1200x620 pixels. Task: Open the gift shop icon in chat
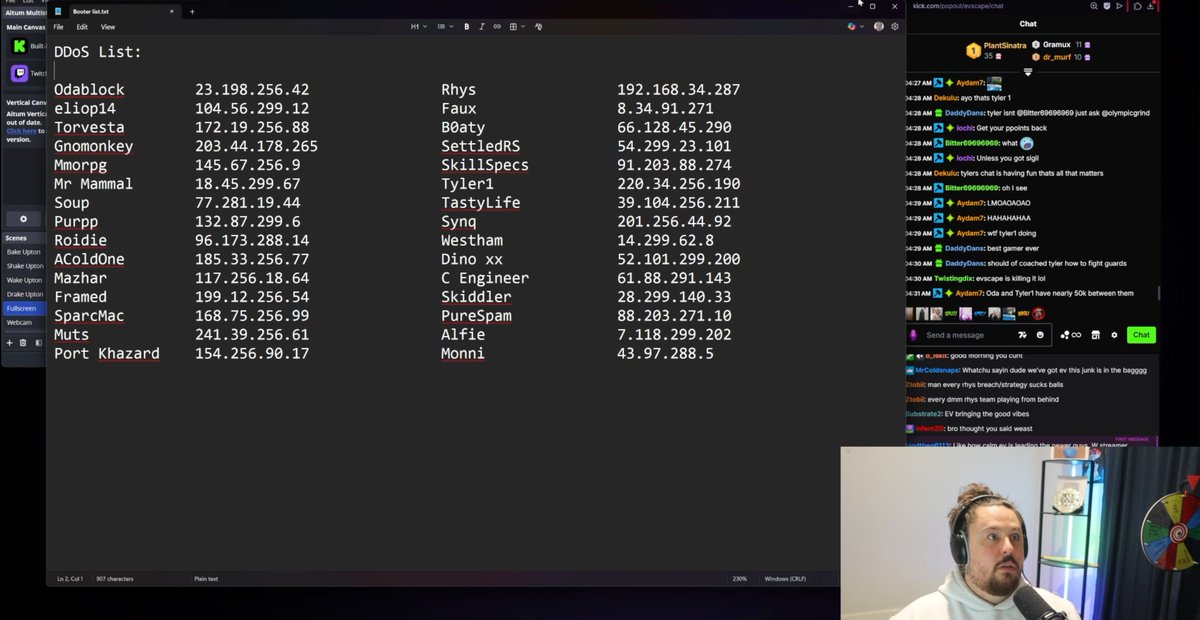pos(1095,335)
